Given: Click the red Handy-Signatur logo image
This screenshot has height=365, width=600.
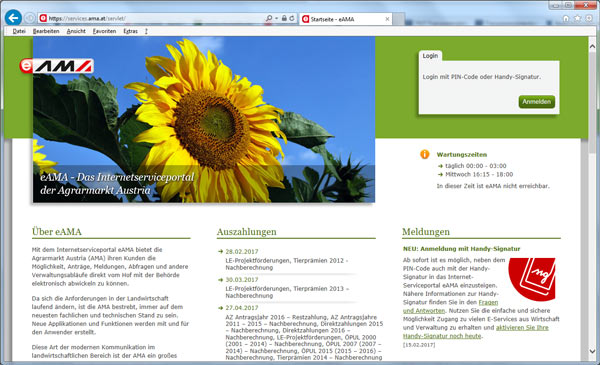Looking at the screenshot, I should 532,279.
